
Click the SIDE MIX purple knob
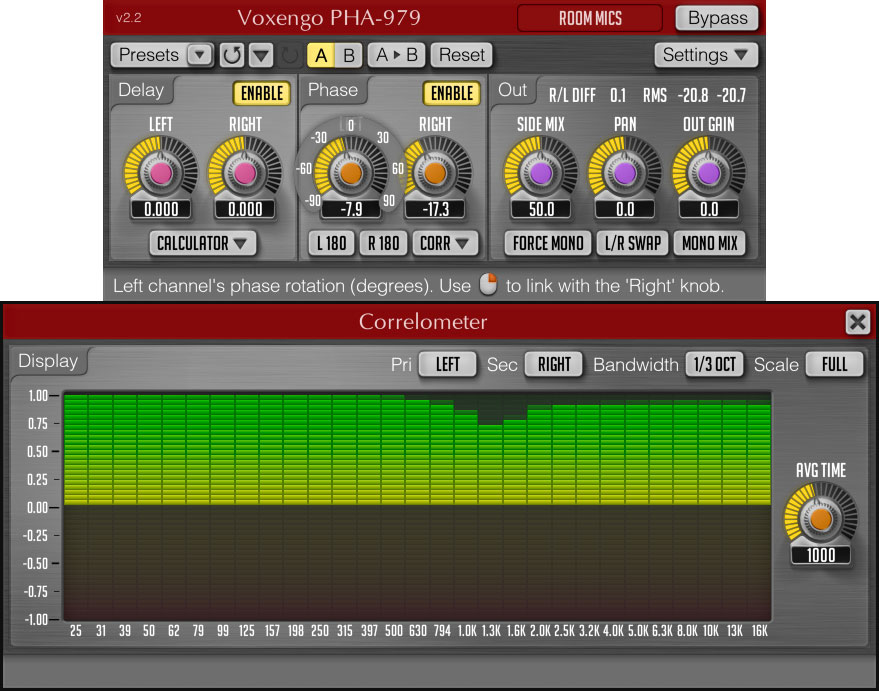(541, 173)
